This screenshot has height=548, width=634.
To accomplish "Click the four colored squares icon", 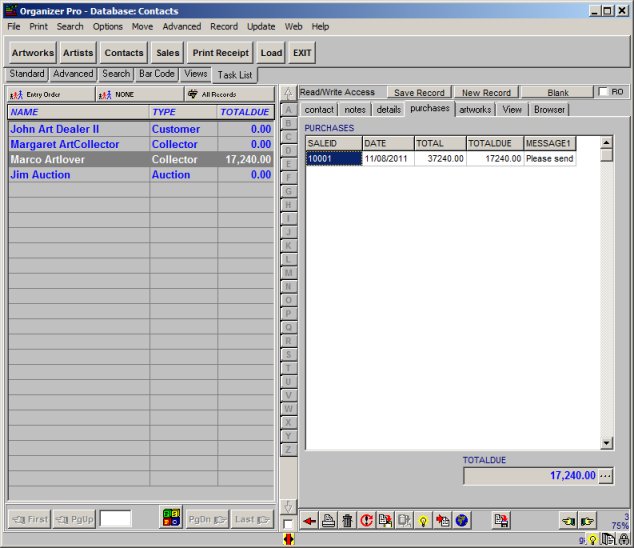I will (x=171, y=518).
